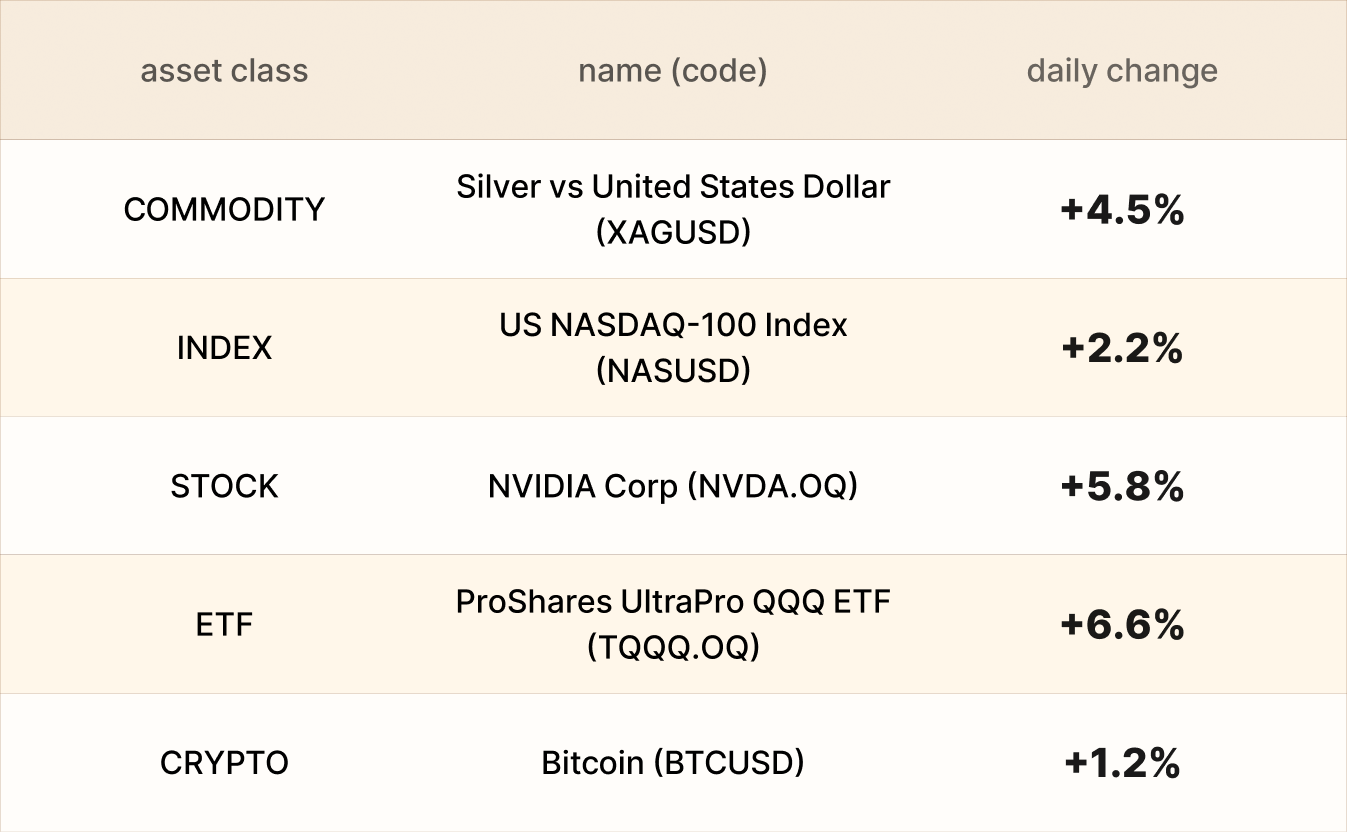The width and height of the screenshot is (1347, 832).
Task: Select the +2.2% daily change value
Action: pyautogui.click(x=1122, y=348)
